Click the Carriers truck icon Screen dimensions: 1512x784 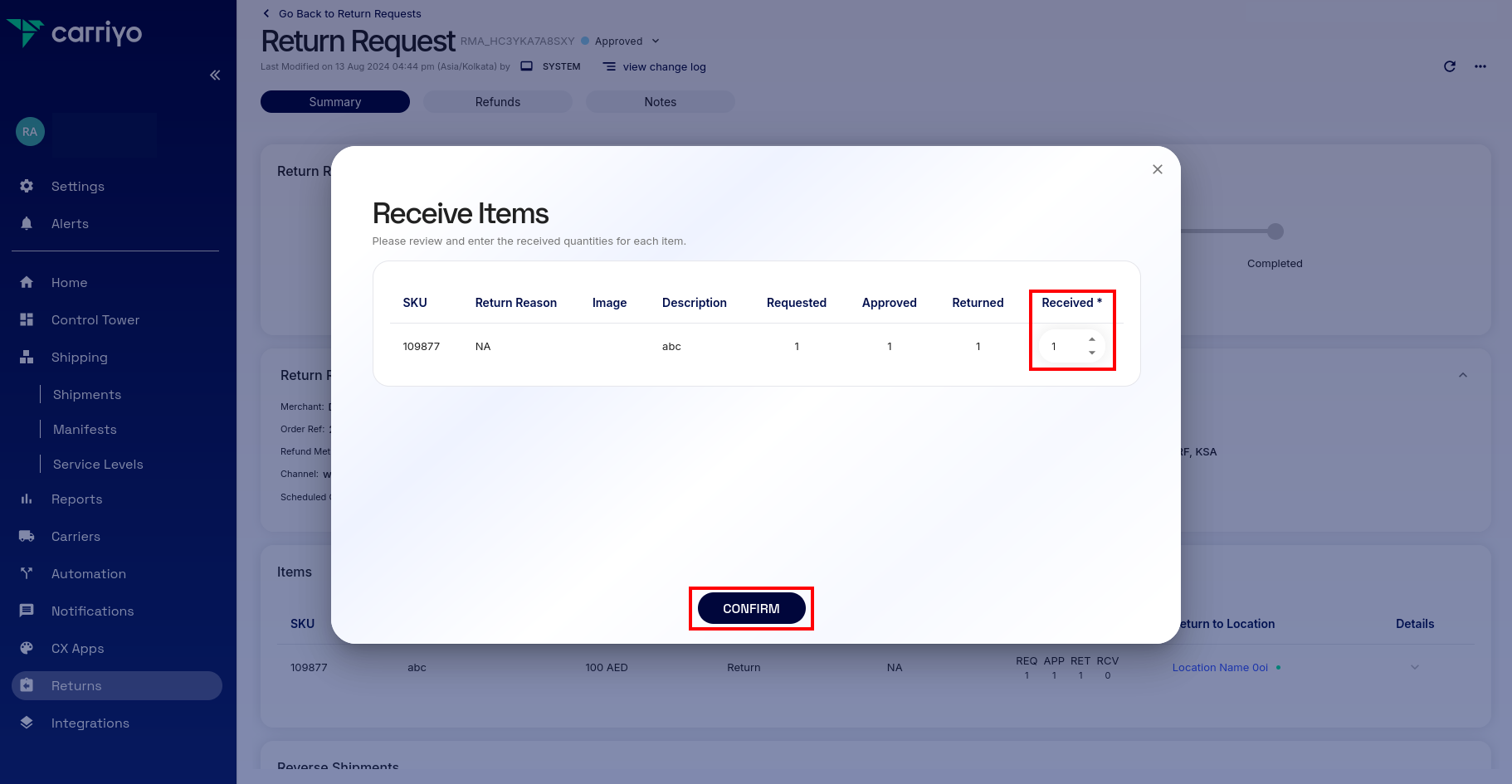(x=27, y=536)
